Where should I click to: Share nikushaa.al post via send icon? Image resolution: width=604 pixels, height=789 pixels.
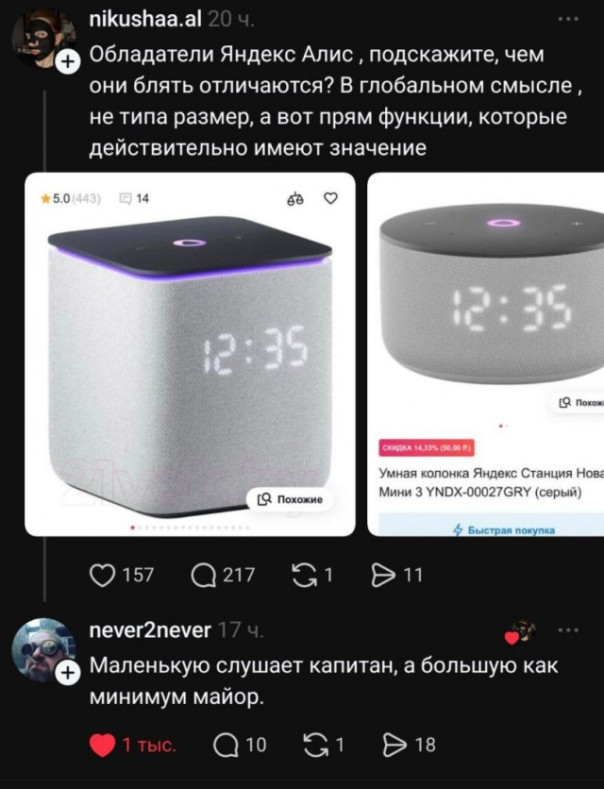click(383, 575)
